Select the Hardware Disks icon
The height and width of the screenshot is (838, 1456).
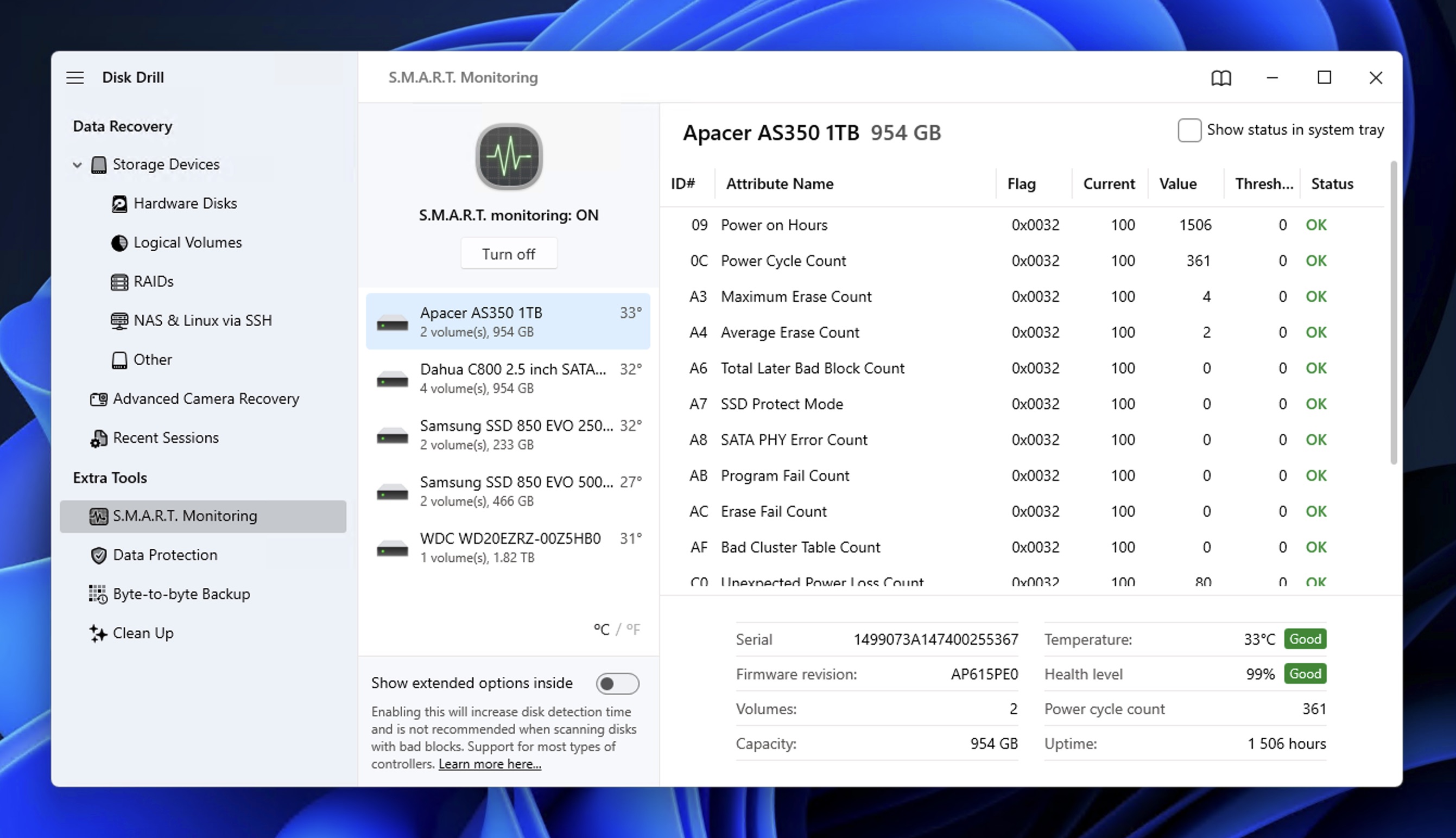pyautogui.click(x=119, y=203)
